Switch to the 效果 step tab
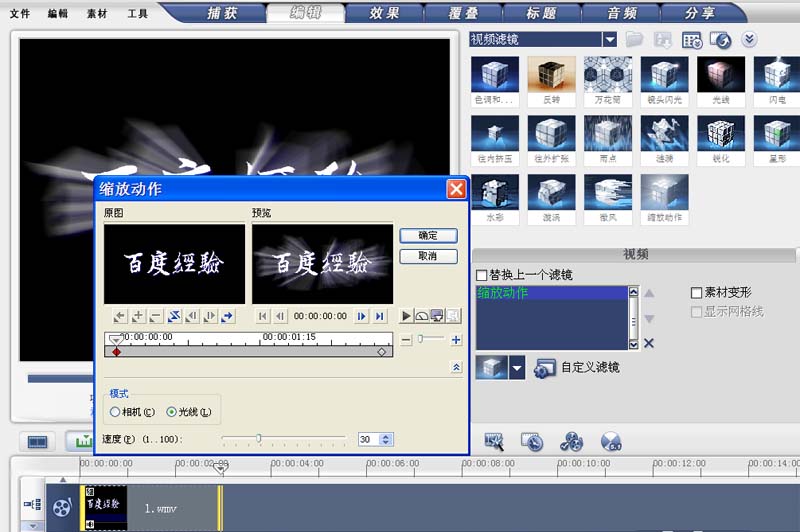The height and width of the screenshot is (532, 800). pos(385,13)
